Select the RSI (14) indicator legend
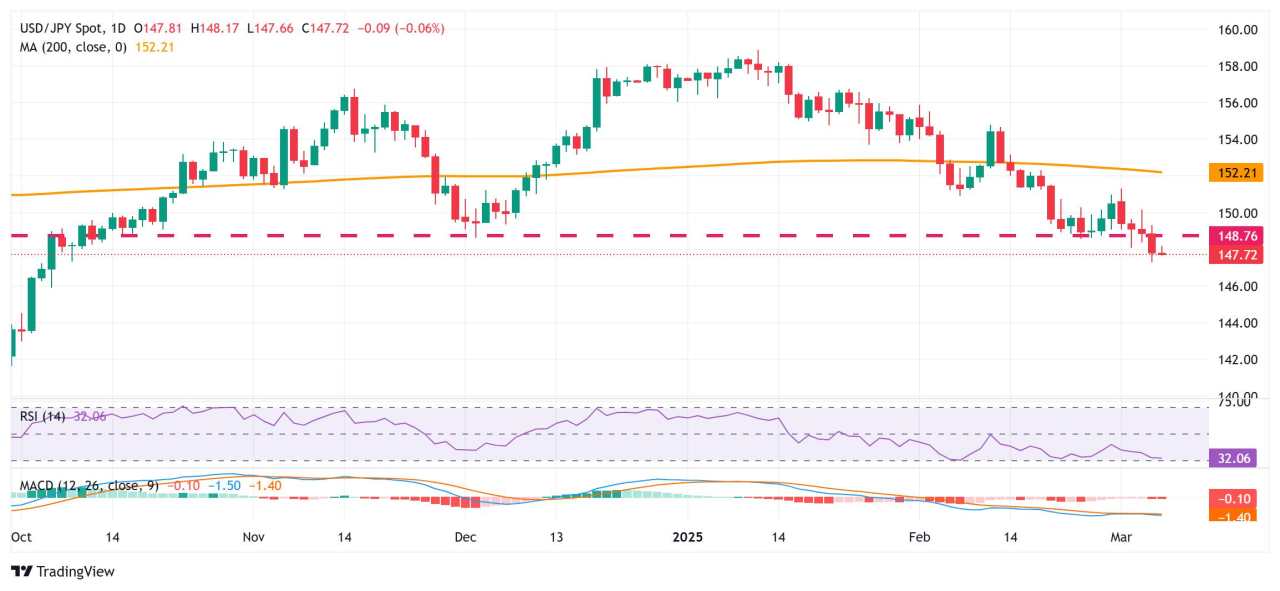 click(x=42, y=416)
